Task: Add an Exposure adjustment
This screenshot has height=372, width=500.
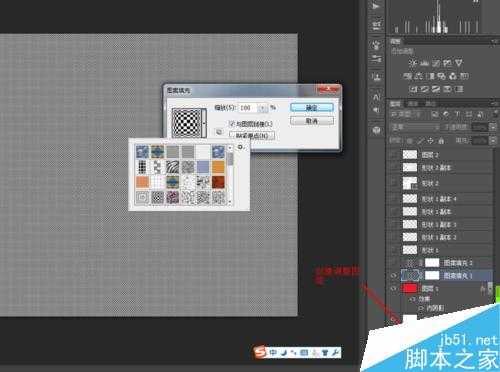Action: coord(447,63)
